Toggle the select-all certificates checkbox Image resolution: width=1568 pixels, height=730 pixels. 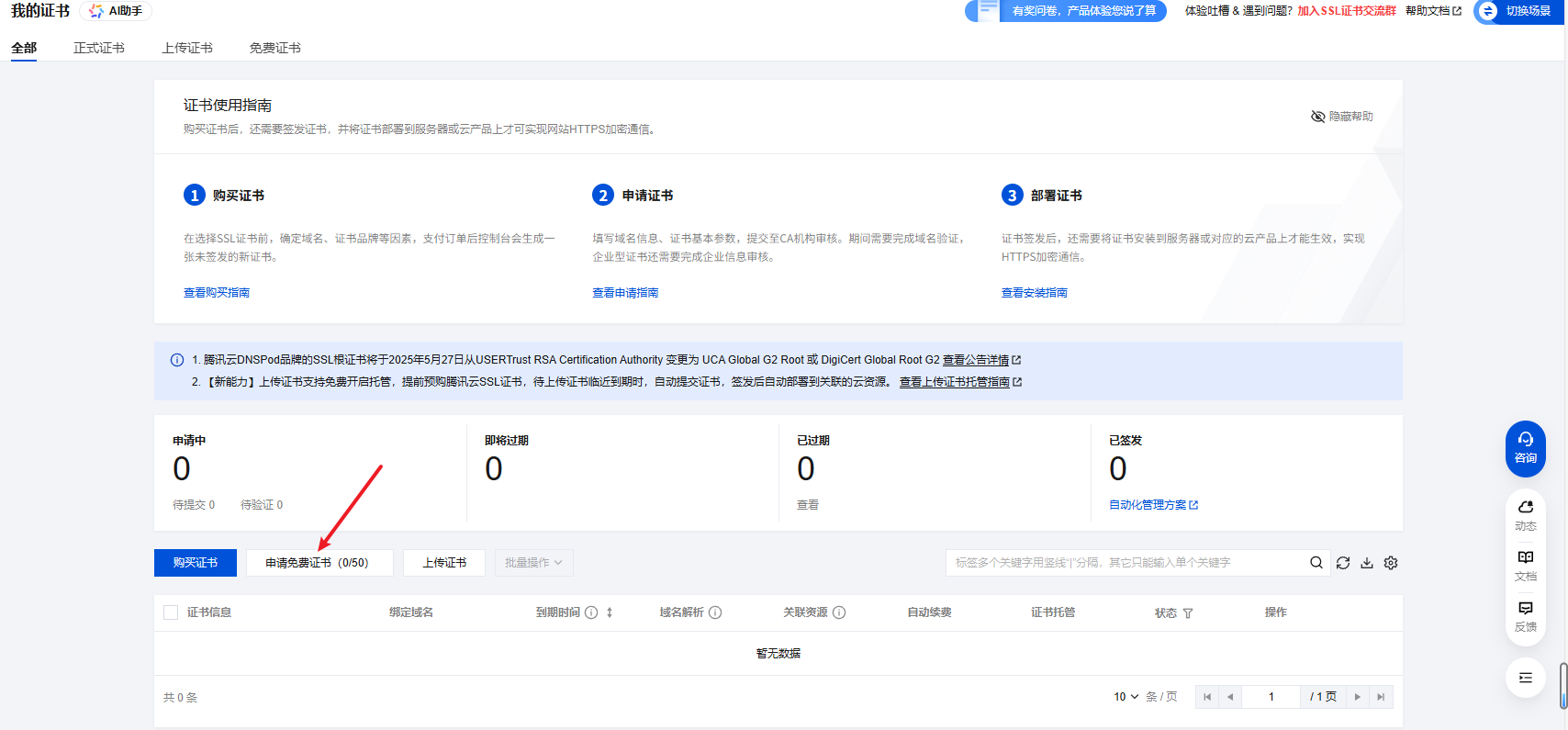171,612
